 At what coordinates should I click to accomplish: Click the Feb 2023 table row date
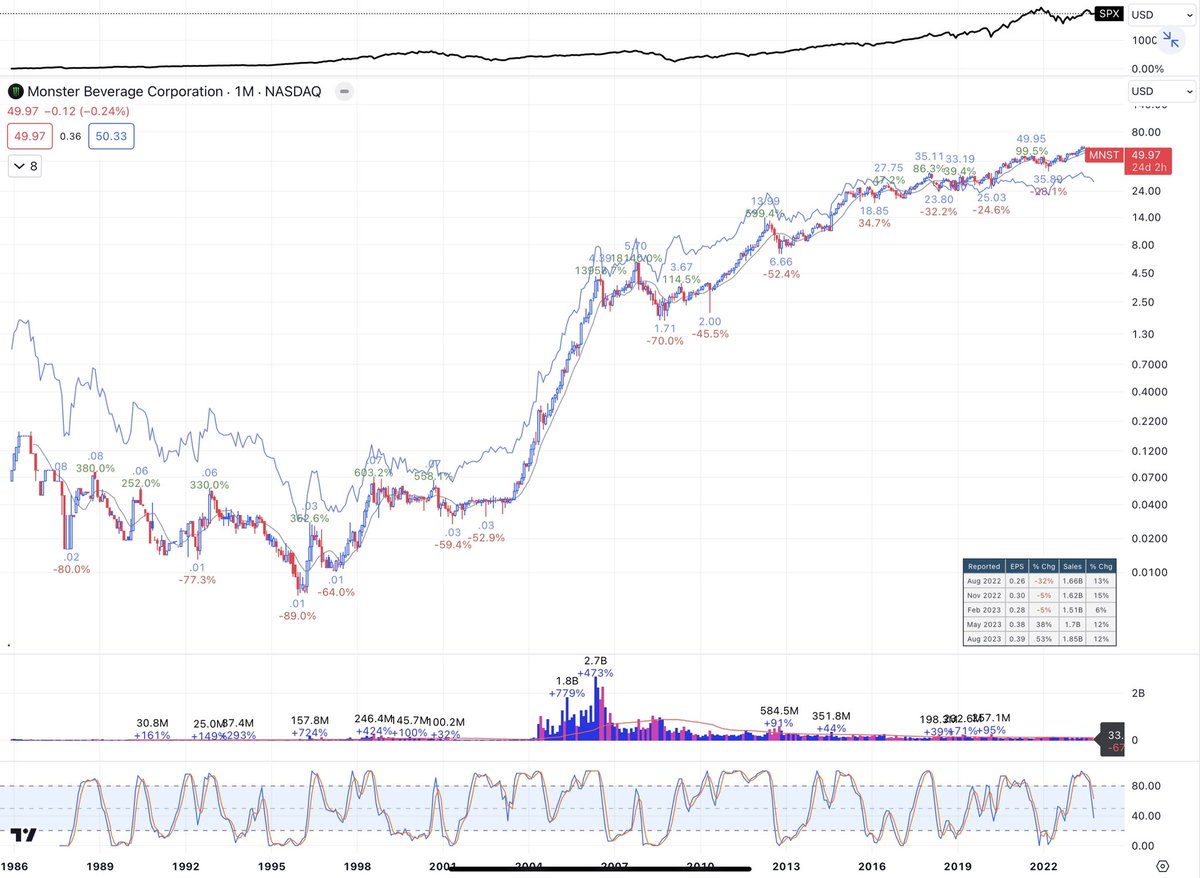click(x=984, y=609)
